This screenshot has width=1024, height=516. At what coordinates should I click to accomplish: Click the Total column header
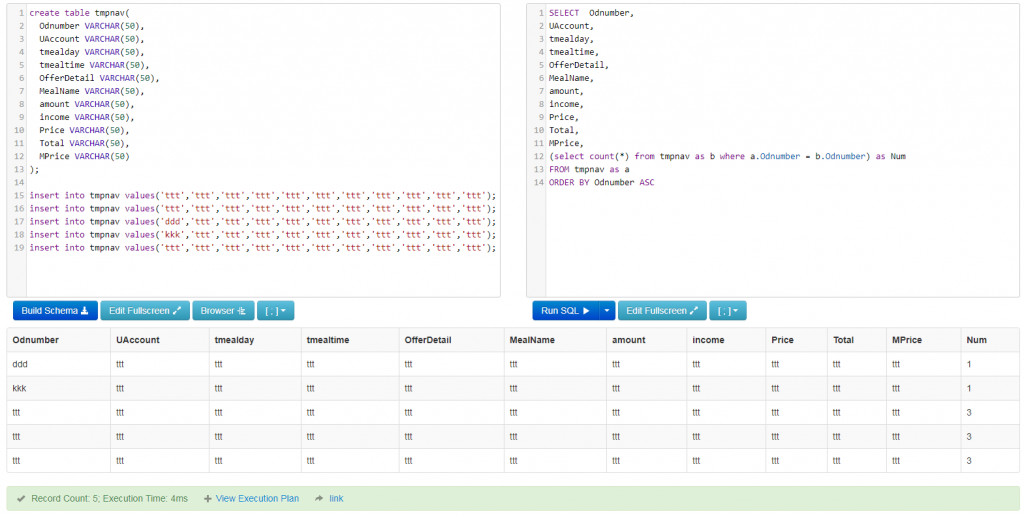pos(857,340)
